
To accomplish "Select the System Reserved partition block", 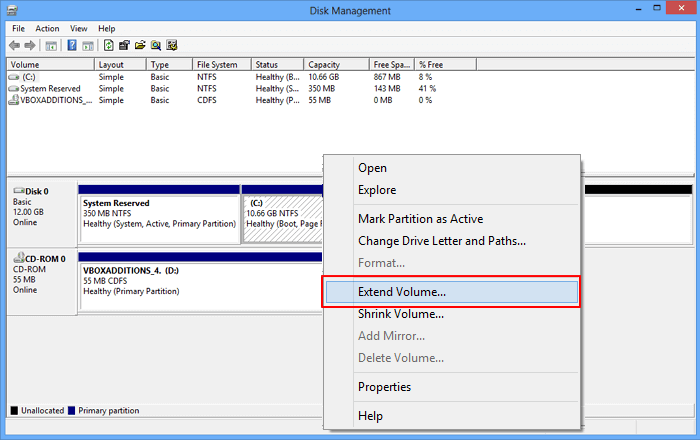I will point(159,217).
